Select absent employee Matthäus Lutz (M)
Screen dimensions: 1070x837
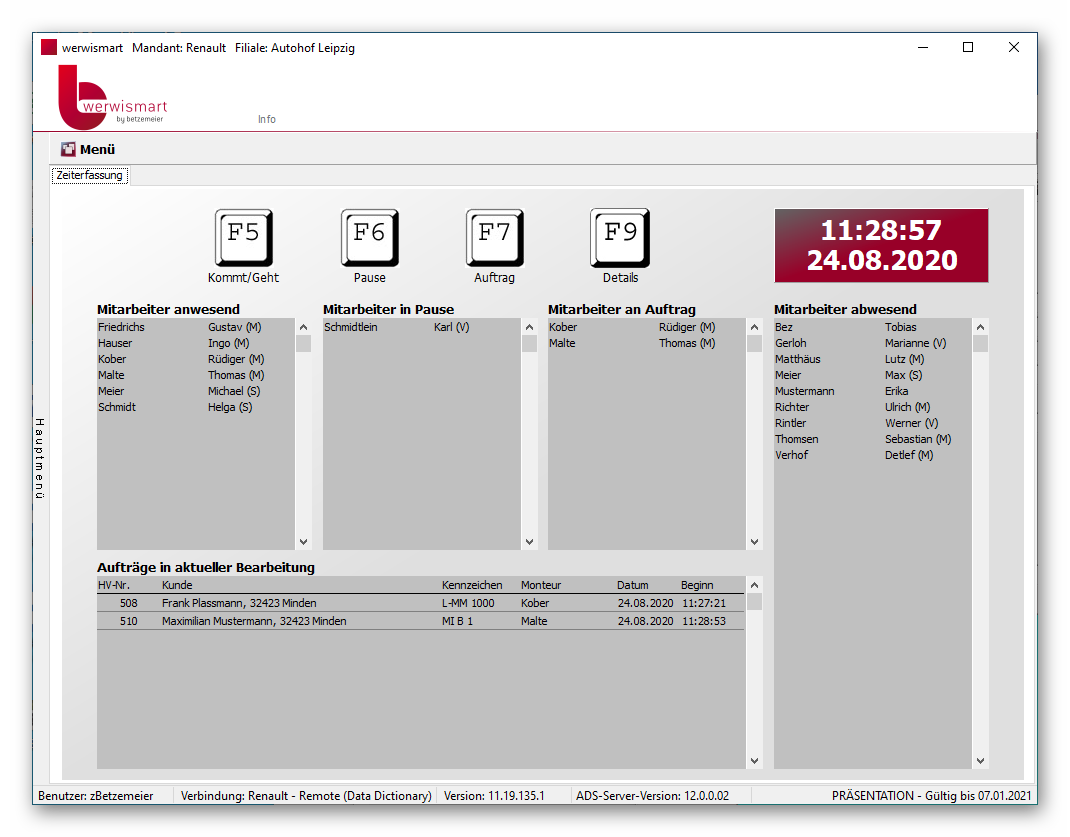click(872, 359)
